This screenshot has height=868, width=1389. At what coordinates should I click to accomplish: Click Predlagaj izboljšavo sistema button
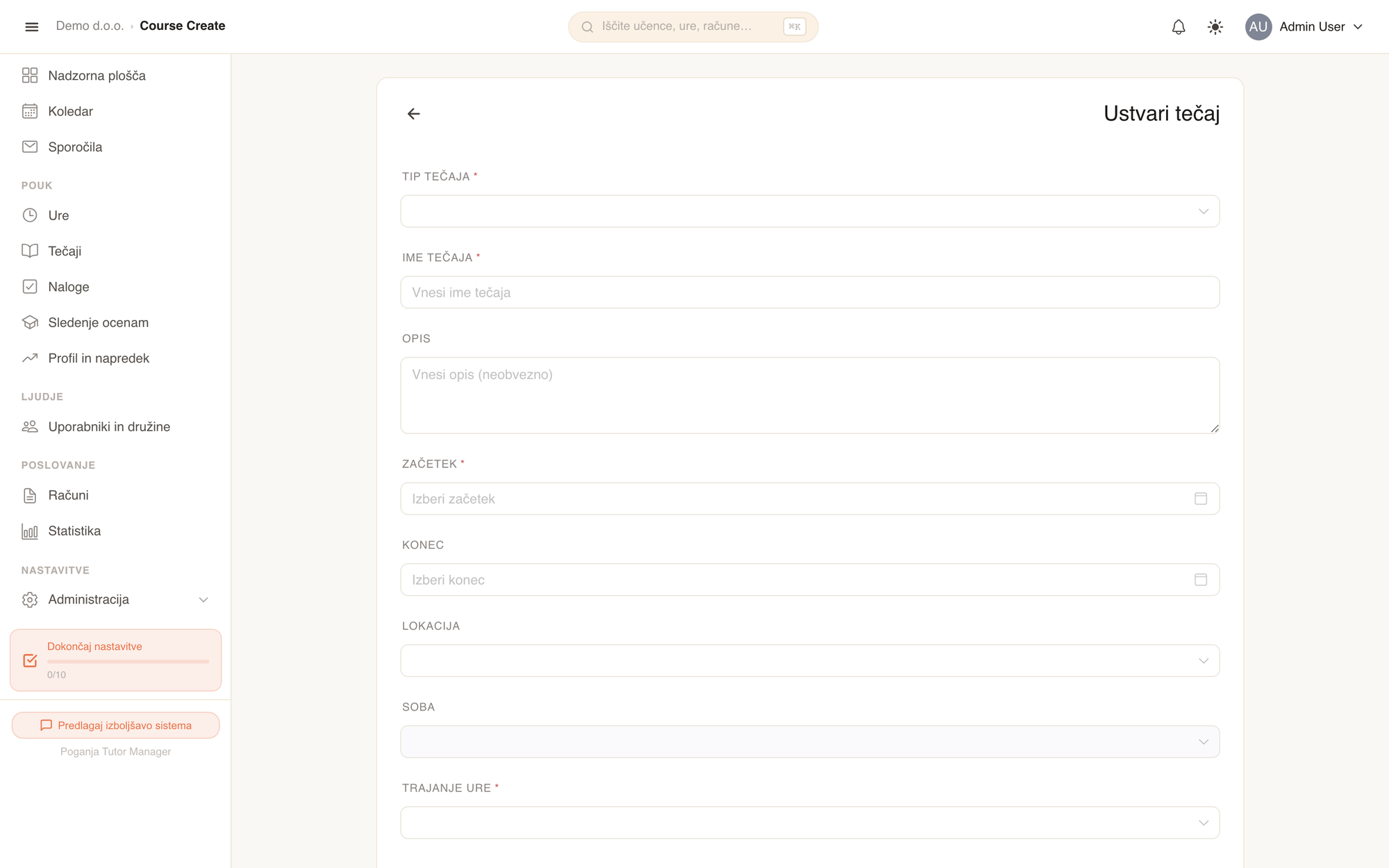(115, 725)
